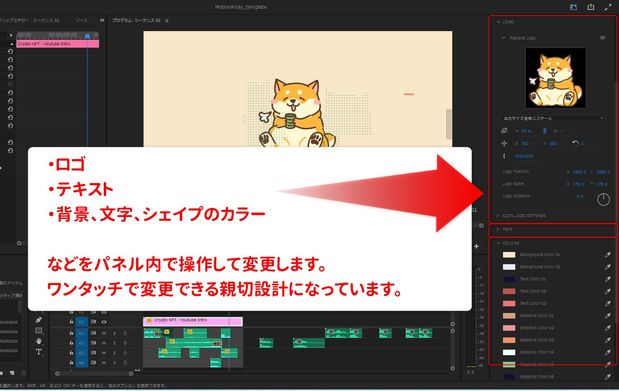The width and height of the screenshot is (619, 391).
Task: Toggle lock on the V1 video track
Action: (71, 322)
